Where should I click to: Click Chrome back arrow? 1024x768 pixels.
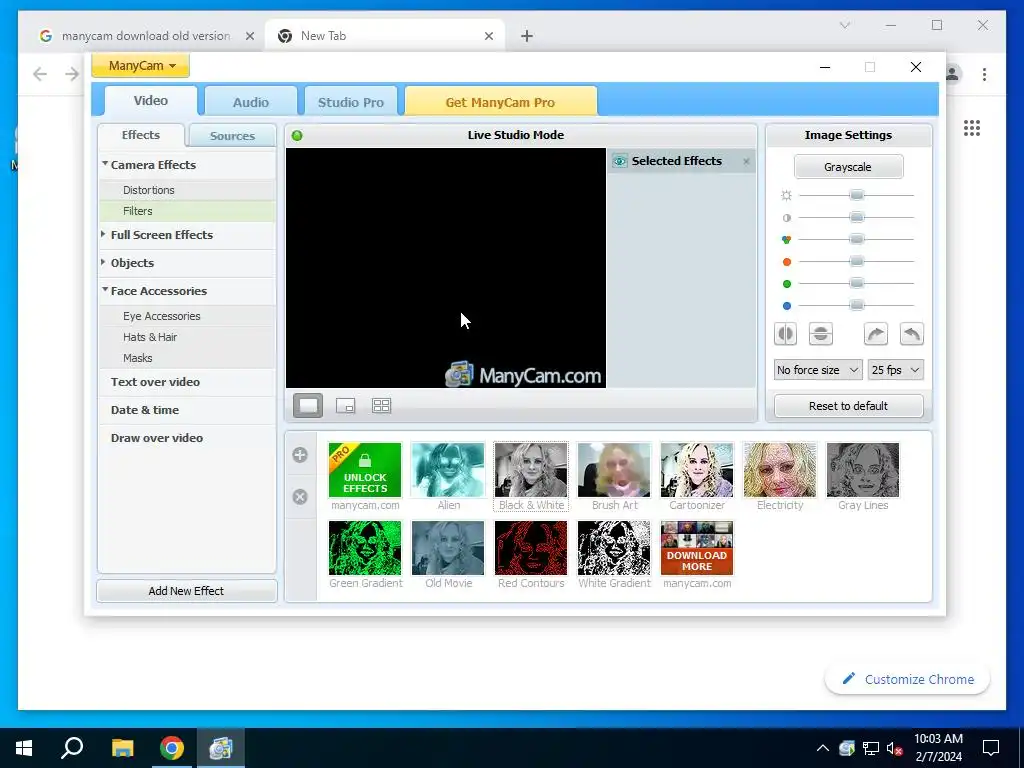[x=40, y=74]
